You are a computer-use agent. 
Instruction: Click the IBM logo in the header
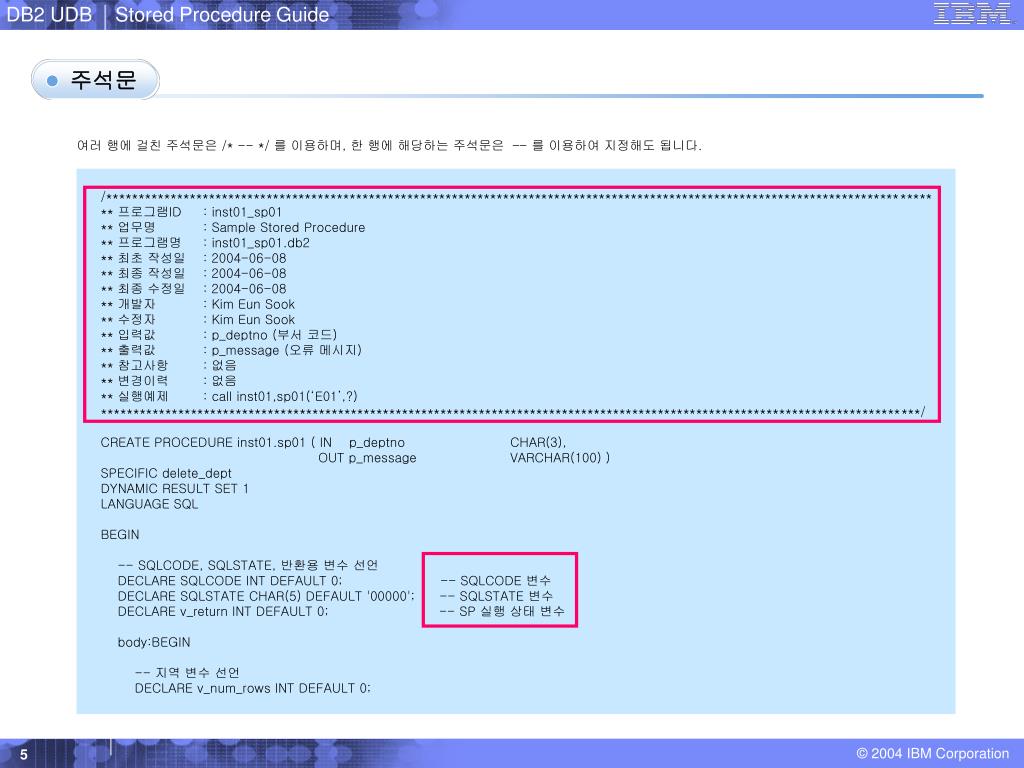[972, 14]
